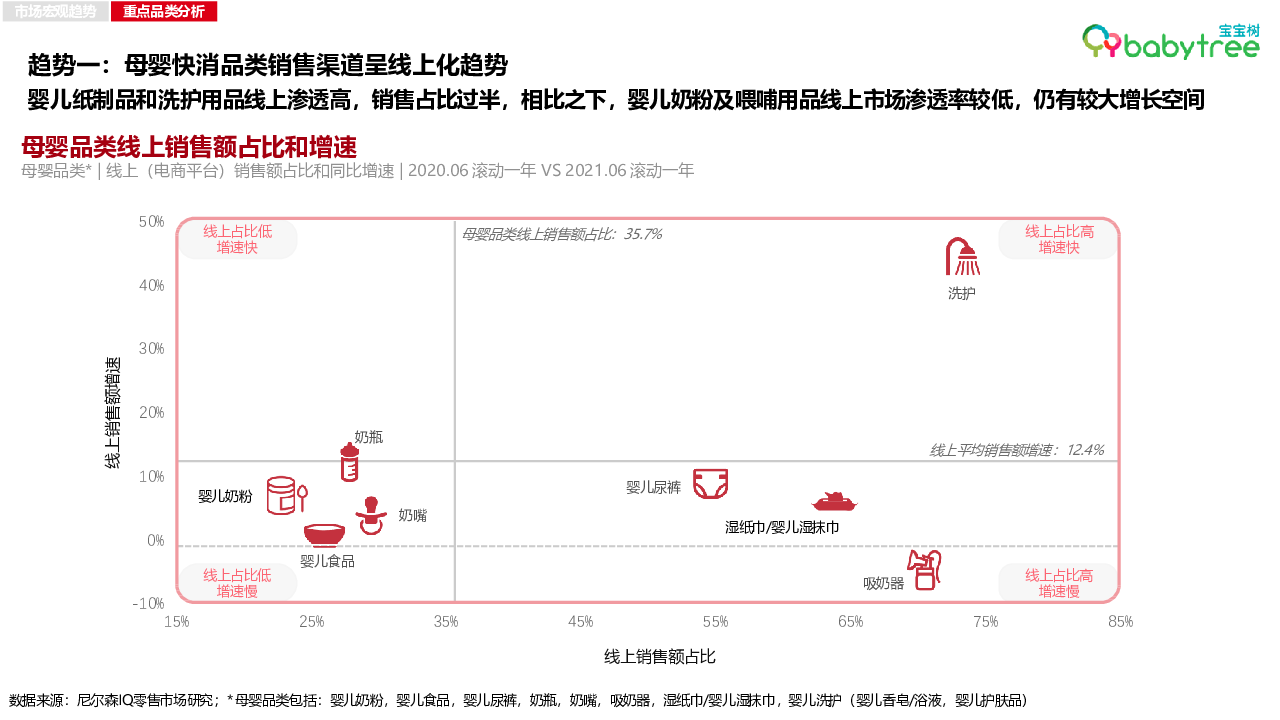Click the diaper icon beside 婴儿尿裤
Image resolution: width=1280 pixels, height=720 pixels.
pos(710,485)
